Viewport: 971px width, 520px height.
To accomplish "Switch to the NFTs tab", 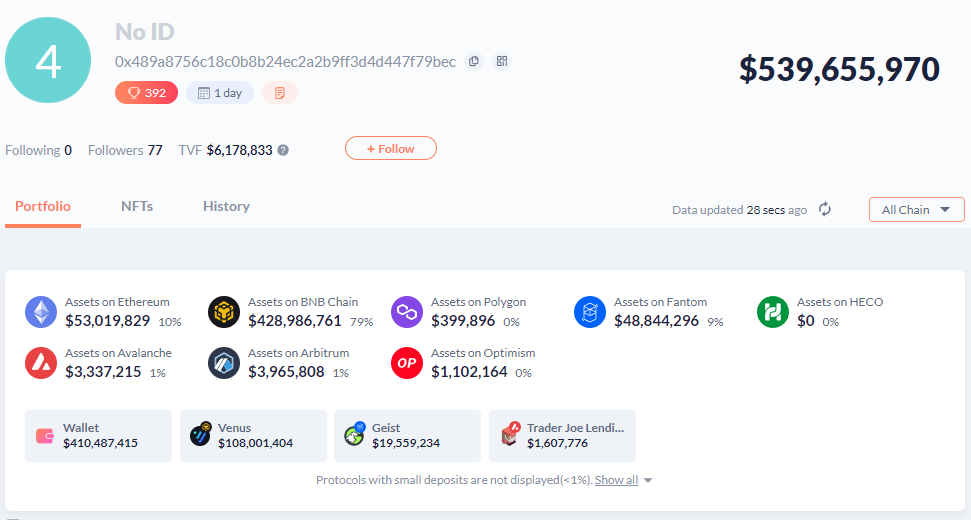I will 137,206.
